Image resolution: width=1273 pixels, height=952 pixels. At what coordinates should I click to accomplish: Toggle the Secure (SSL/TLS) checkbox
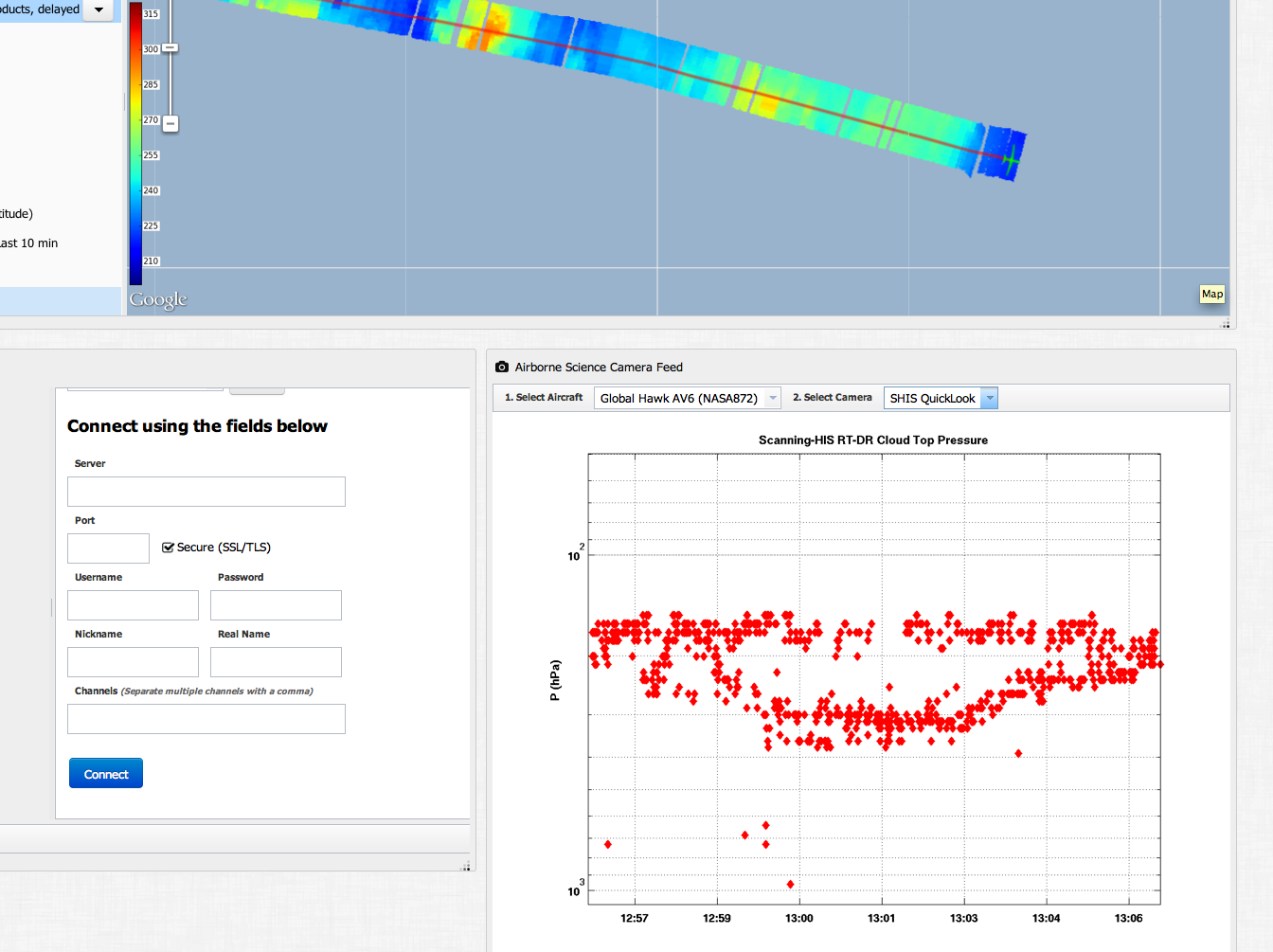point(168,548)
